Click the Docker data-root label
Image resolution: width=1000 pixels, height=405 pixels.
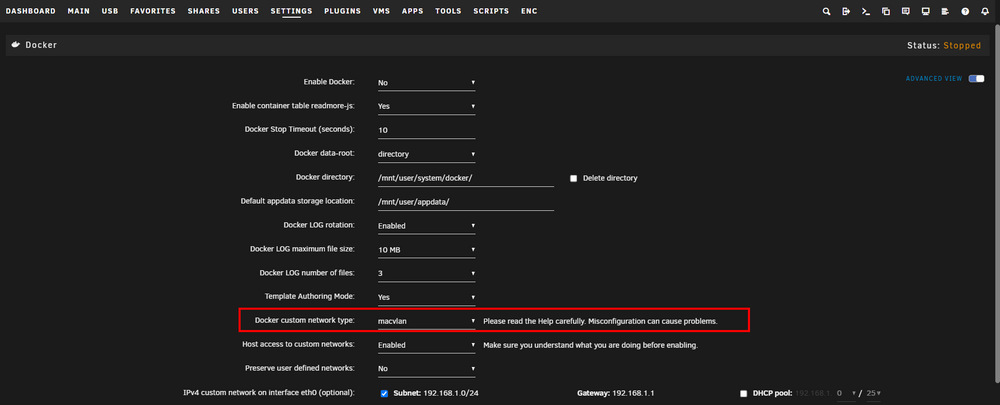(324, 154)
